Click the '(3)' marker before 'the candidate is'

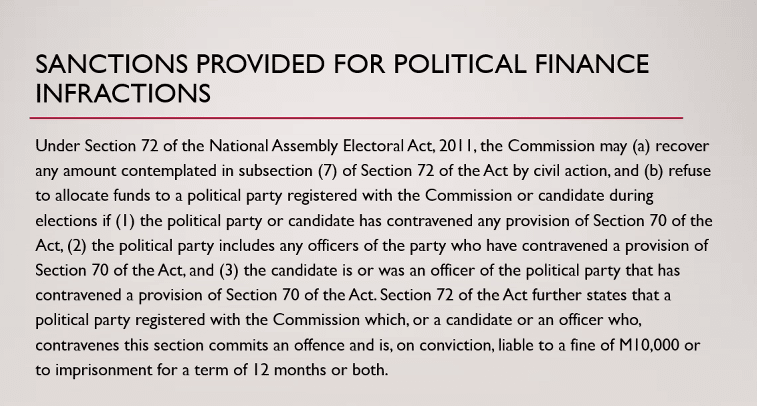pyautogui.click(x=229, y=270)
